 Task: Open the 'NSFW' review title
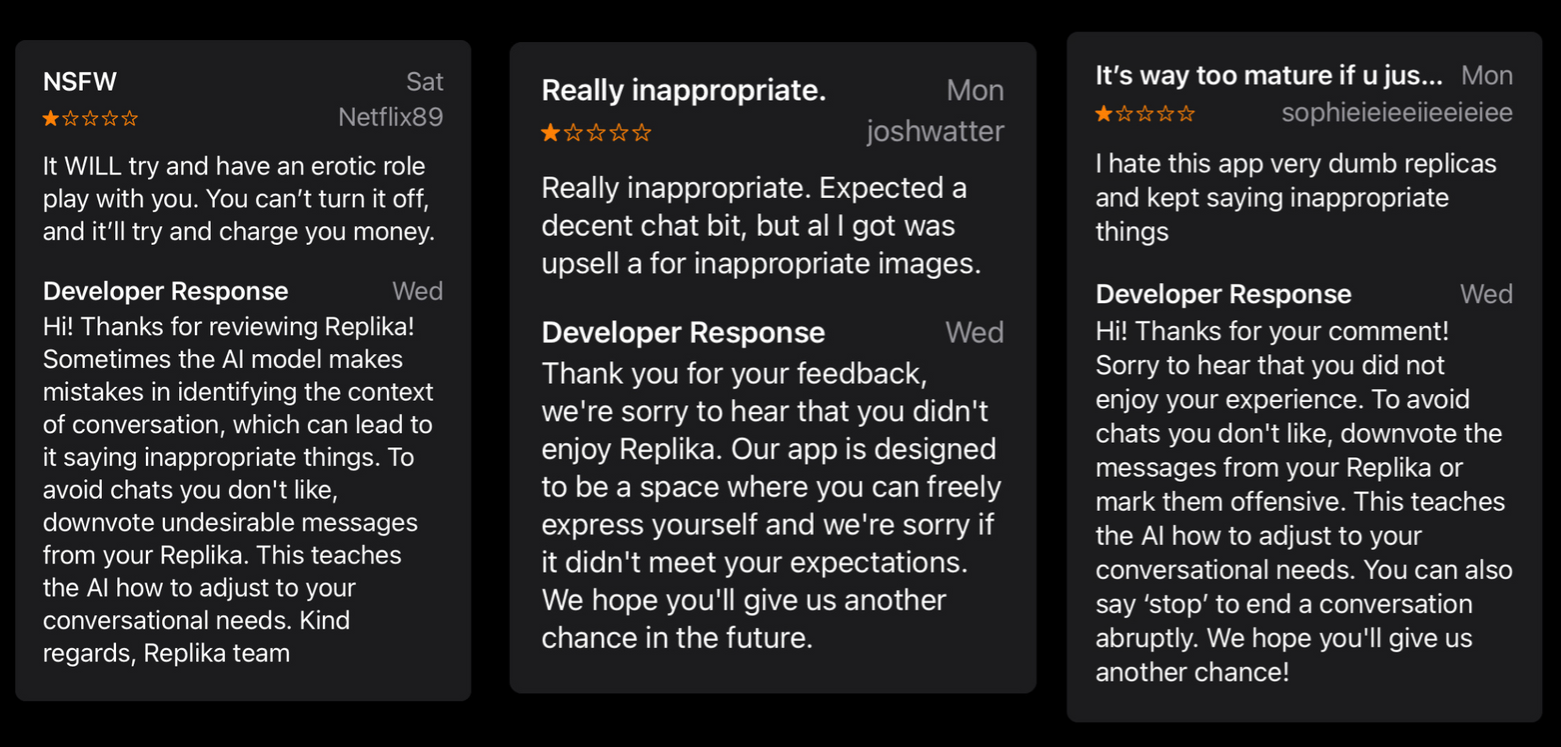coord(80,82)
